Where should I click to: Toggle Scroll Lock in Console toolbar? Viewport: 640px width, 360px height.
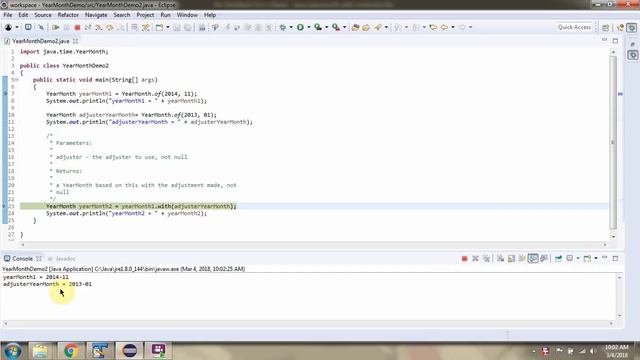coord(511,259)
